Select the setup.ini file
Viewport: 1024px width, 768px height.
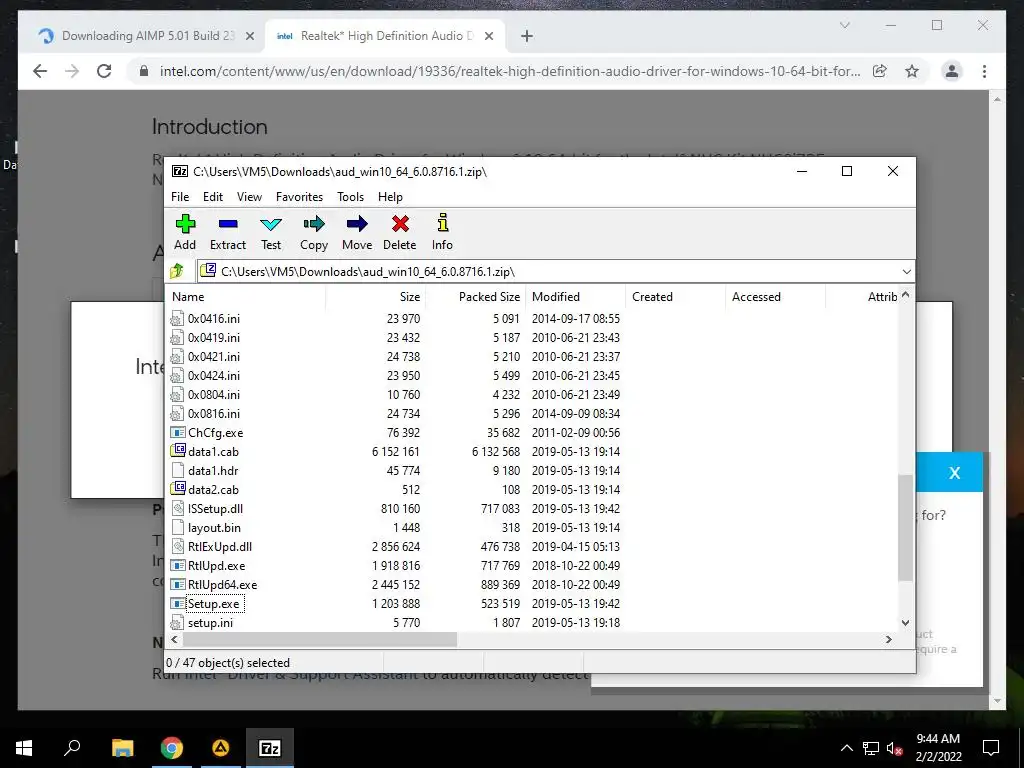210,622
